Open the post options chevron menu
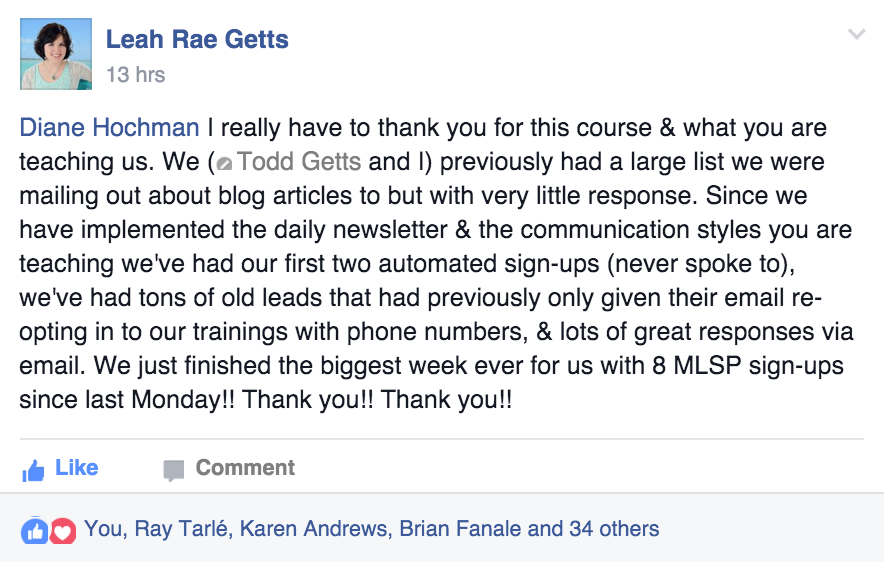This screenshot has height=562, width=884. click(856, 34)
